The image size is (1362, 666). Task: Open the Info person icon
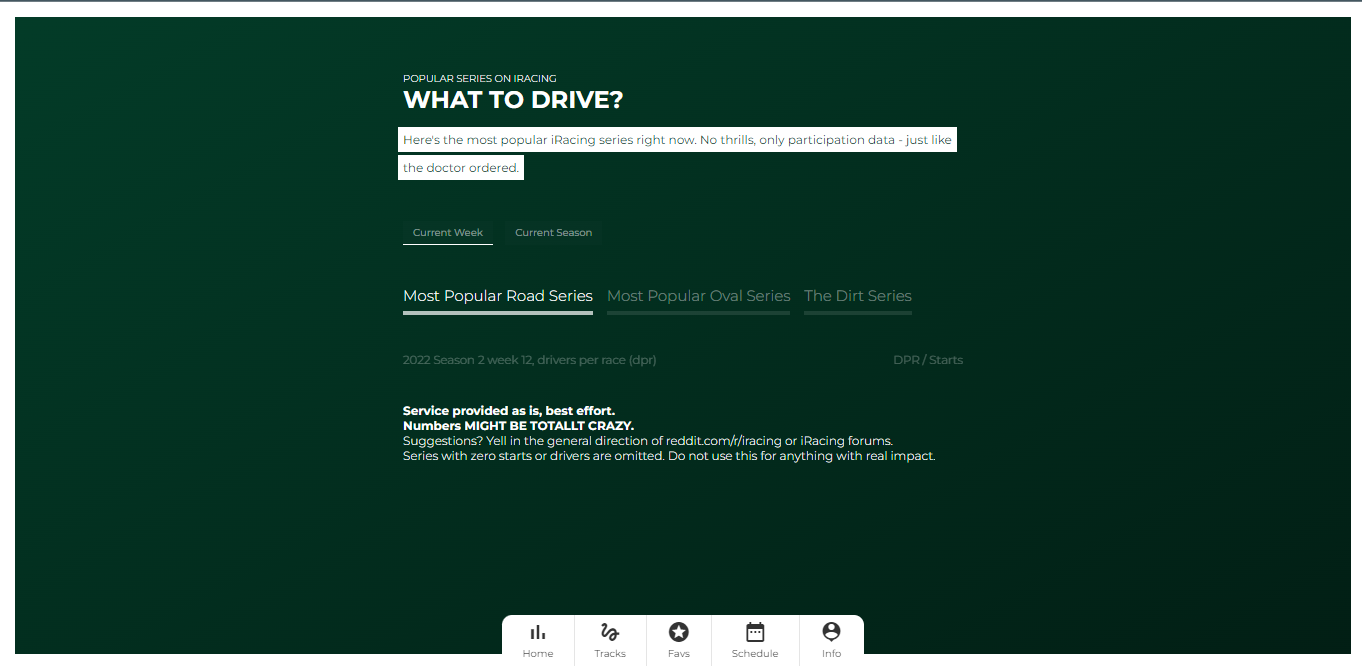(831, 632)
